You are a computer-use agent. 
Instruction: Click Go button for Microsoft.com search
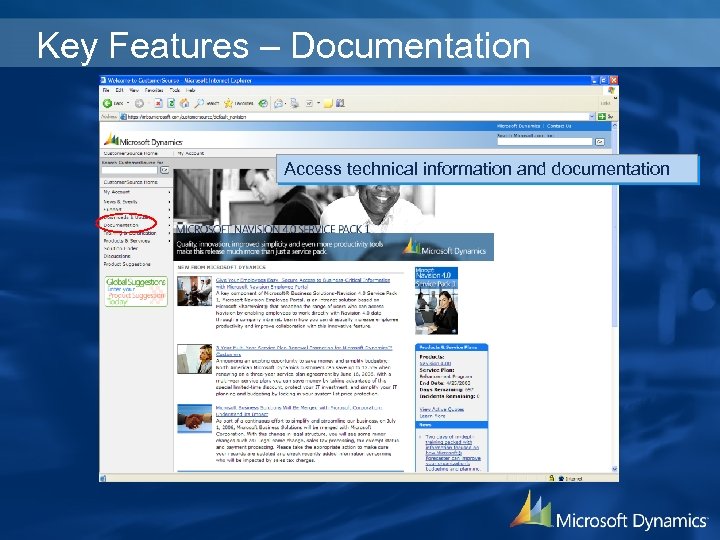click(600, 142)
